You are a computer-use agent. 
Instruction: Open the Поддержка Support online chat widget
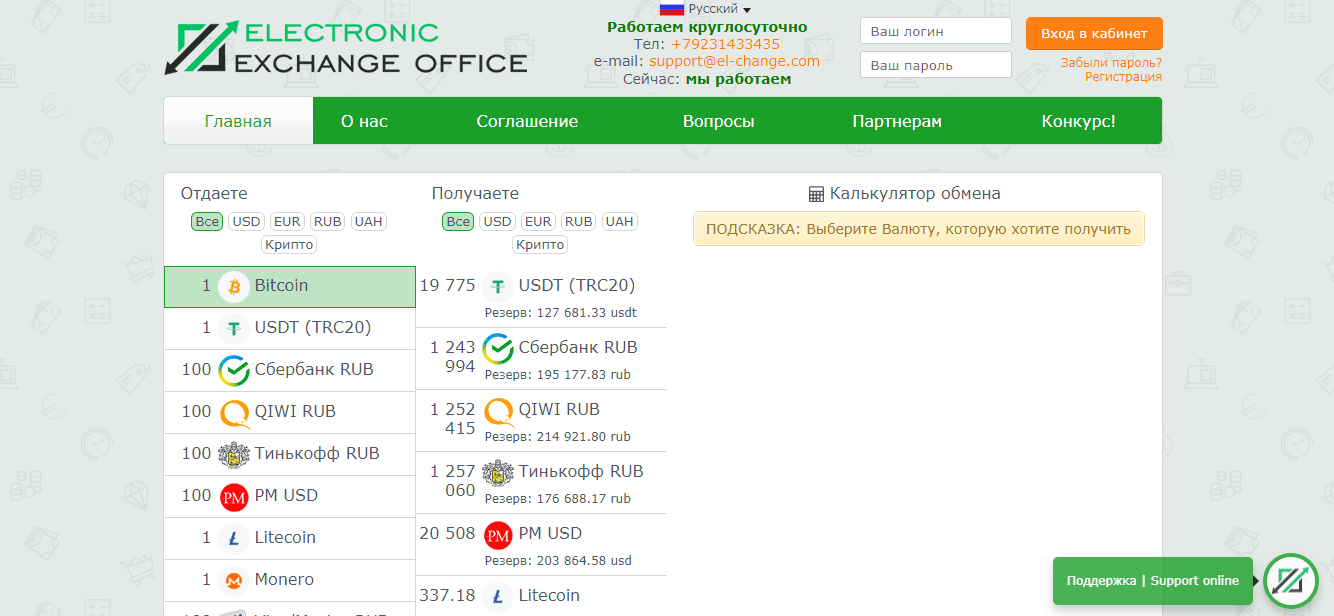(1152, 580)
